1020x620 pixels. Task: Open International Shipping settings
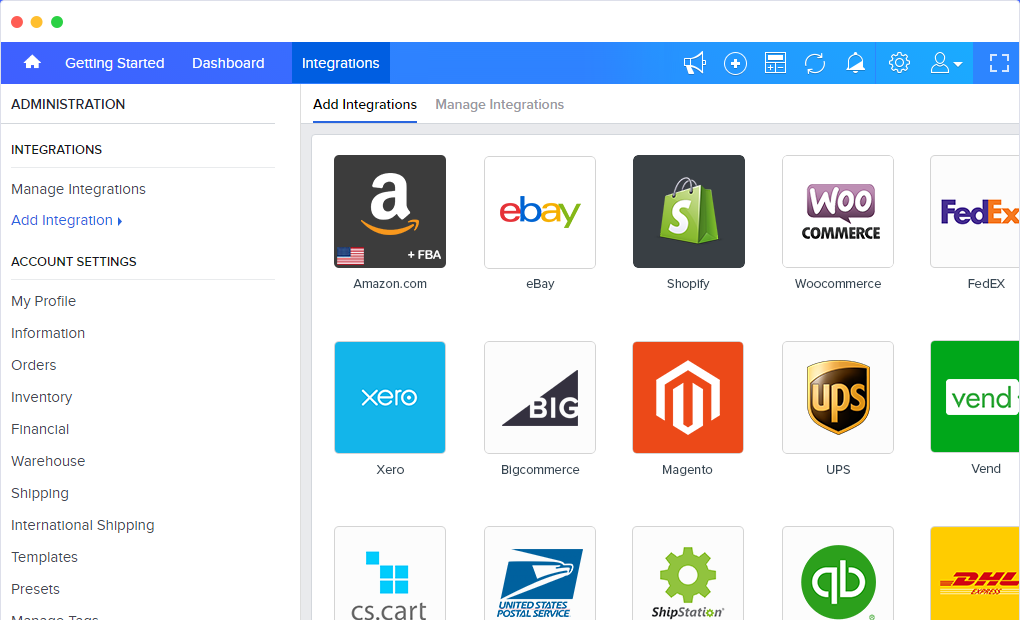(83, 525)
